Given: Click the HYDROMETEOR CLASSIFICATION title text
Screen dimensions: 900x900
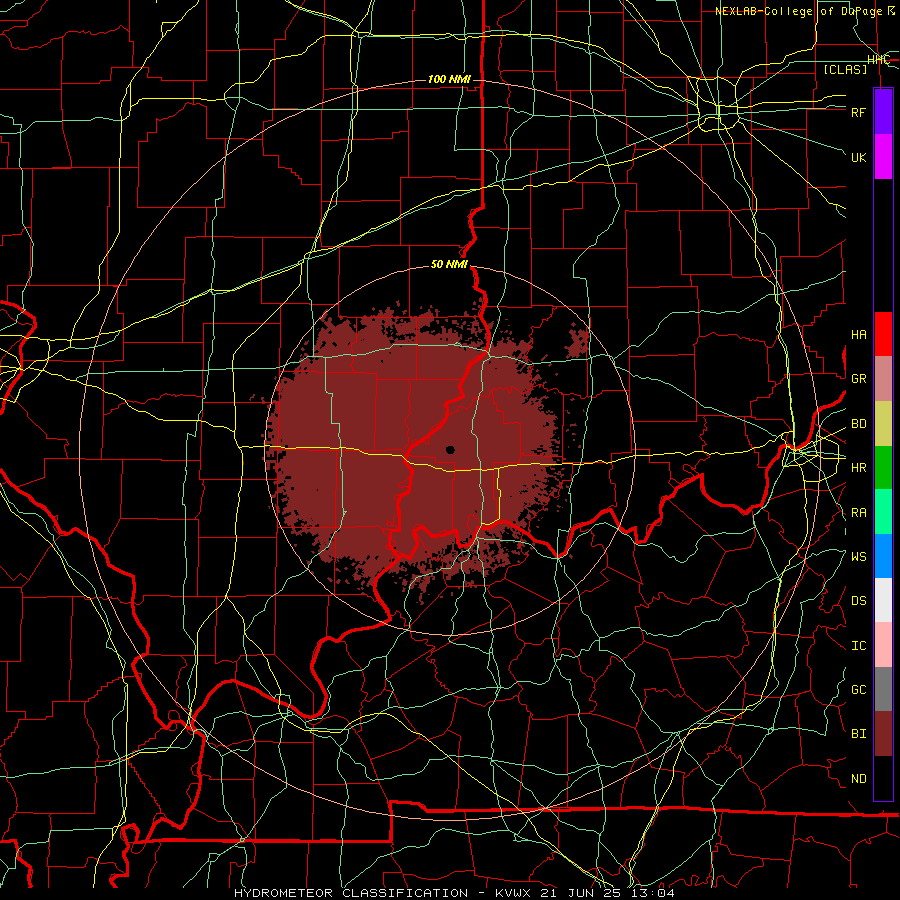Looking at the screenshot, I should (x=351, y=893).
